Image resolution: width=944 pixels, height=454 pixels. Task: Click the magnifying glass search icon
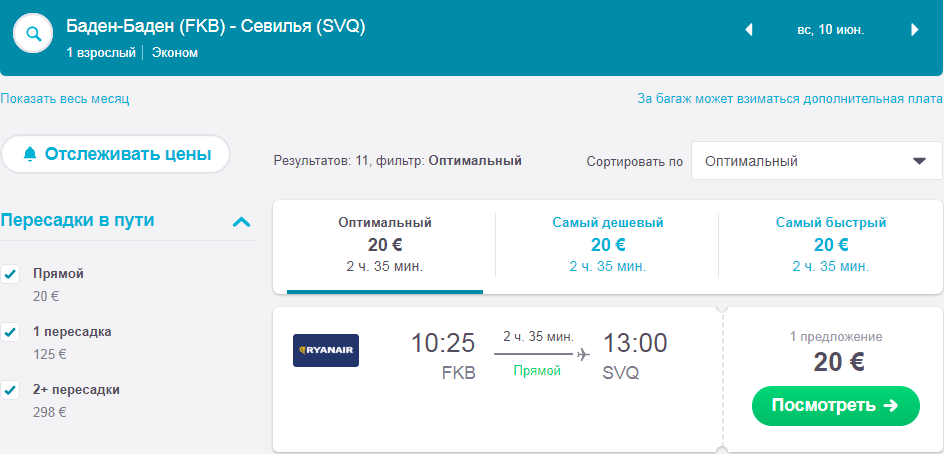click(x=33, y=33)
